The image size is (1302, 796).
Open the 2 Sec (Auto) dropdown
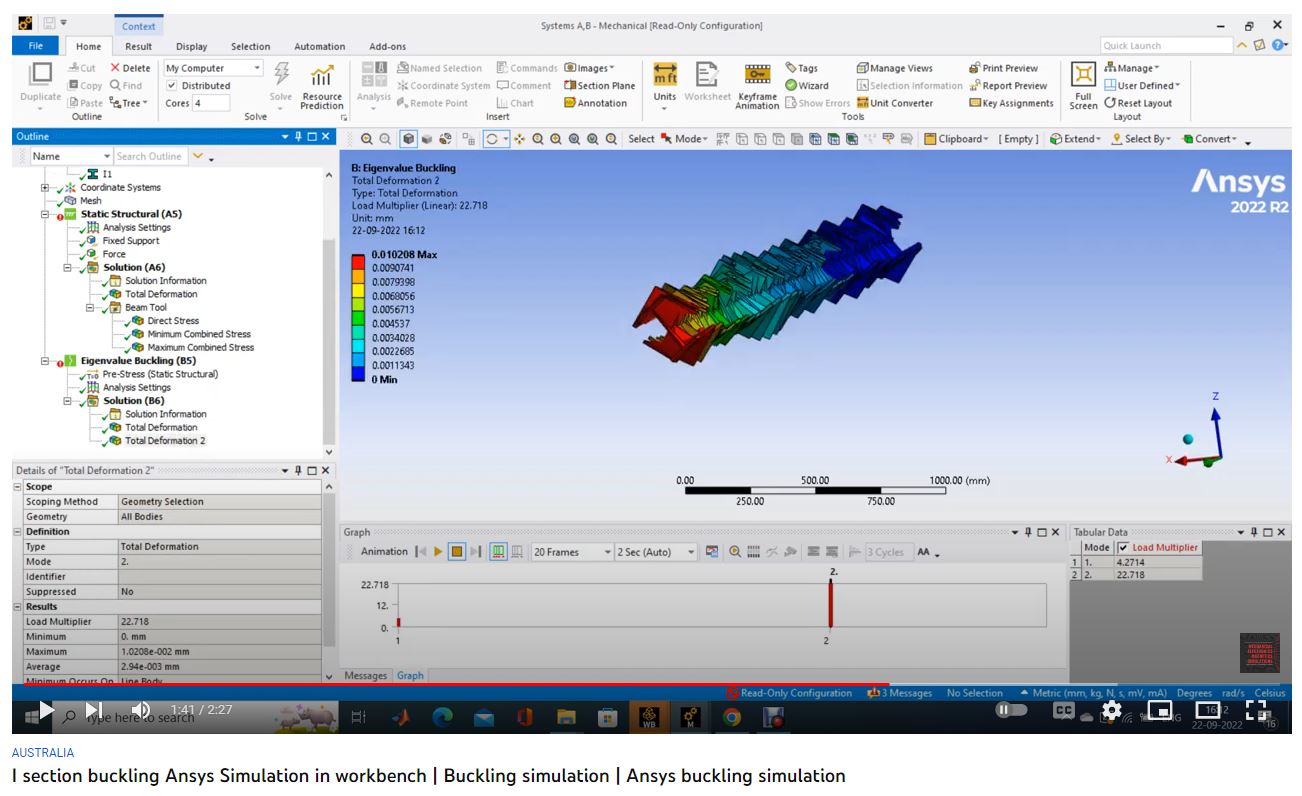pyautogui.click(x=655, y=552)
